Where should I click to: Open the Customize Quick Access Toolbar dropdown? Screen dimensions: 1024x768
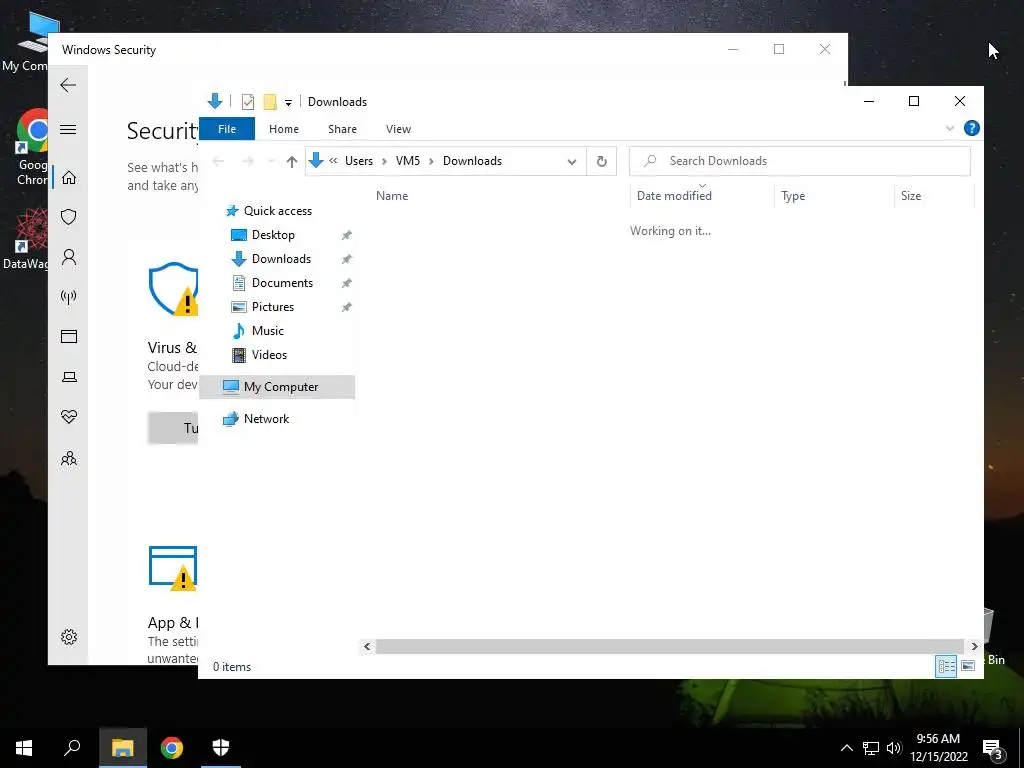[x=288, y=103]
